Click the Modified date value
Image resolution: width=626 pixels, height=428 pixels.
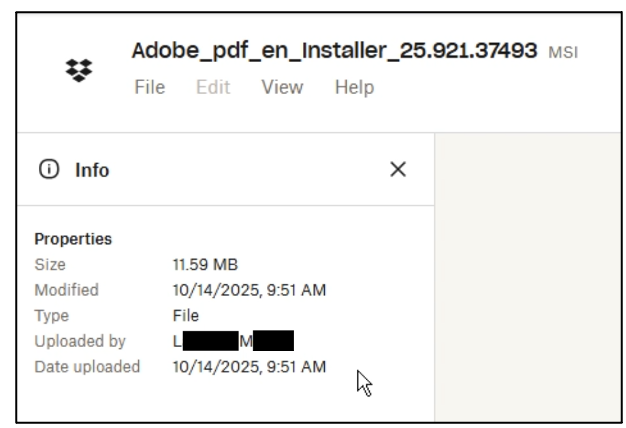pos(249,291)
